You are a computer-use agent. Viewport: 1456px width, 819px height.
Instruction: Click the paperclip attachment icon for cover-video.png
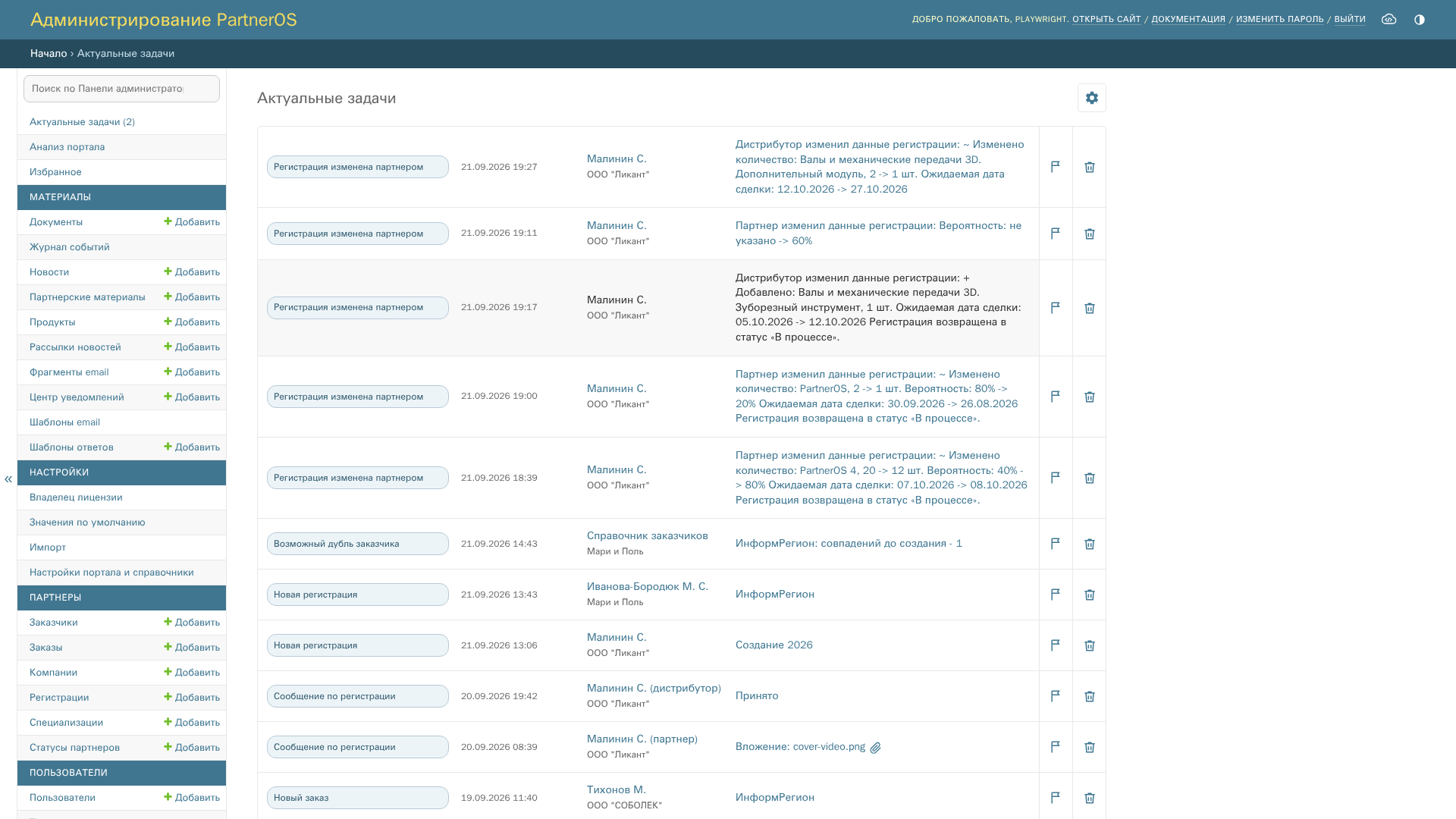tap(875, 748)
